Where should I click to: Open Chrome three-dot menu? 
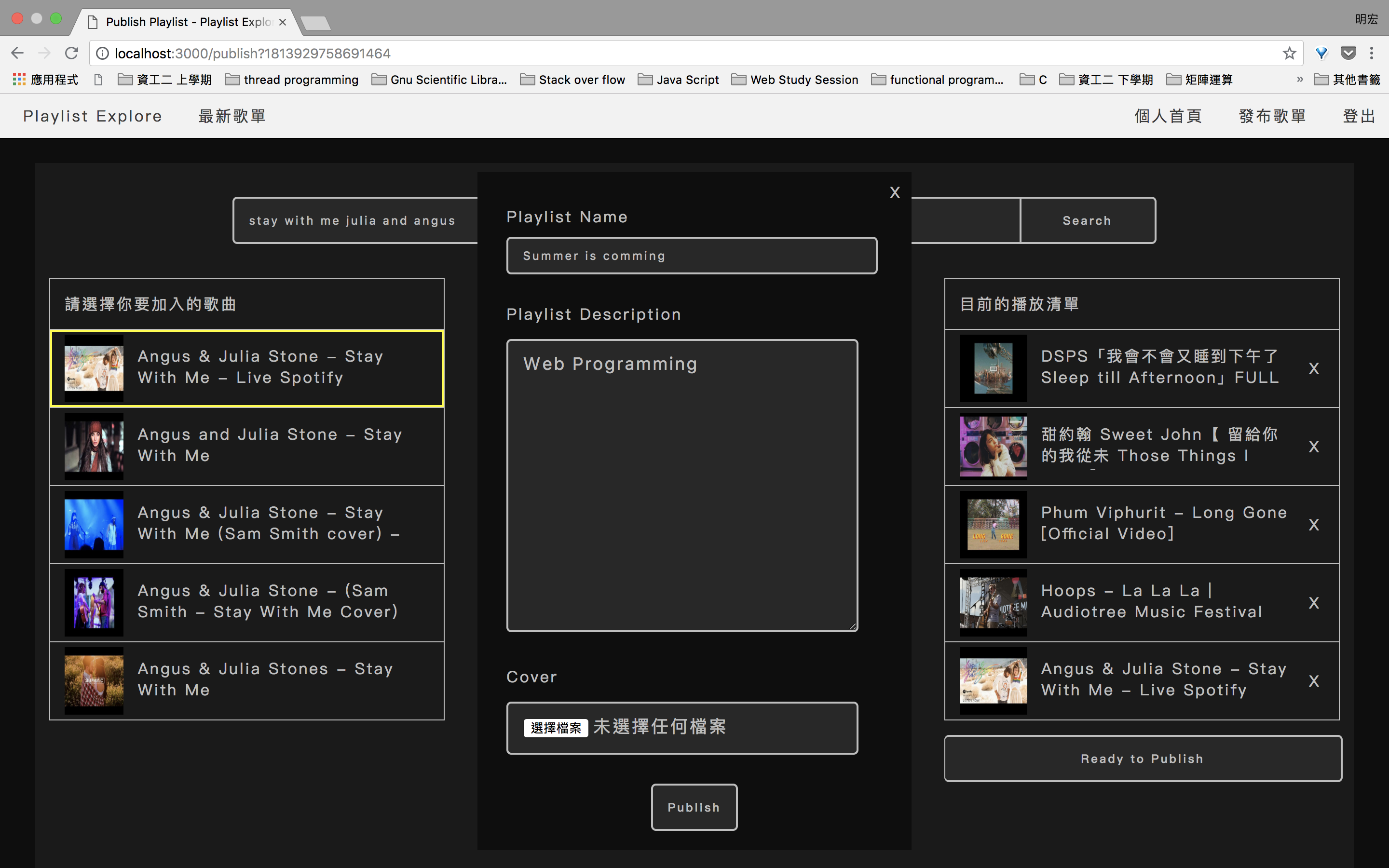1372,54
